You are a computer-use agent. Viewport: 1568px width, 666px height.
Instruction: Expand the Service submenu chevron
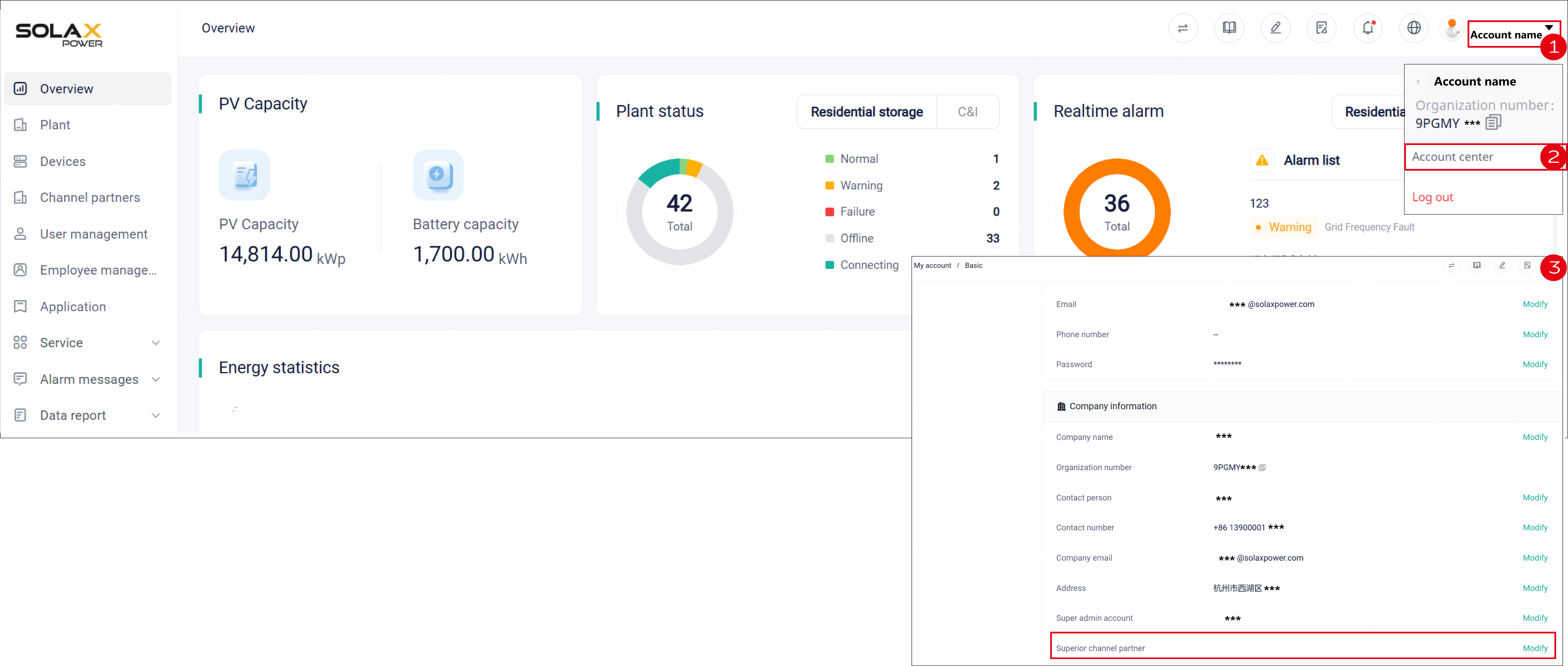[x=156, y=343]
